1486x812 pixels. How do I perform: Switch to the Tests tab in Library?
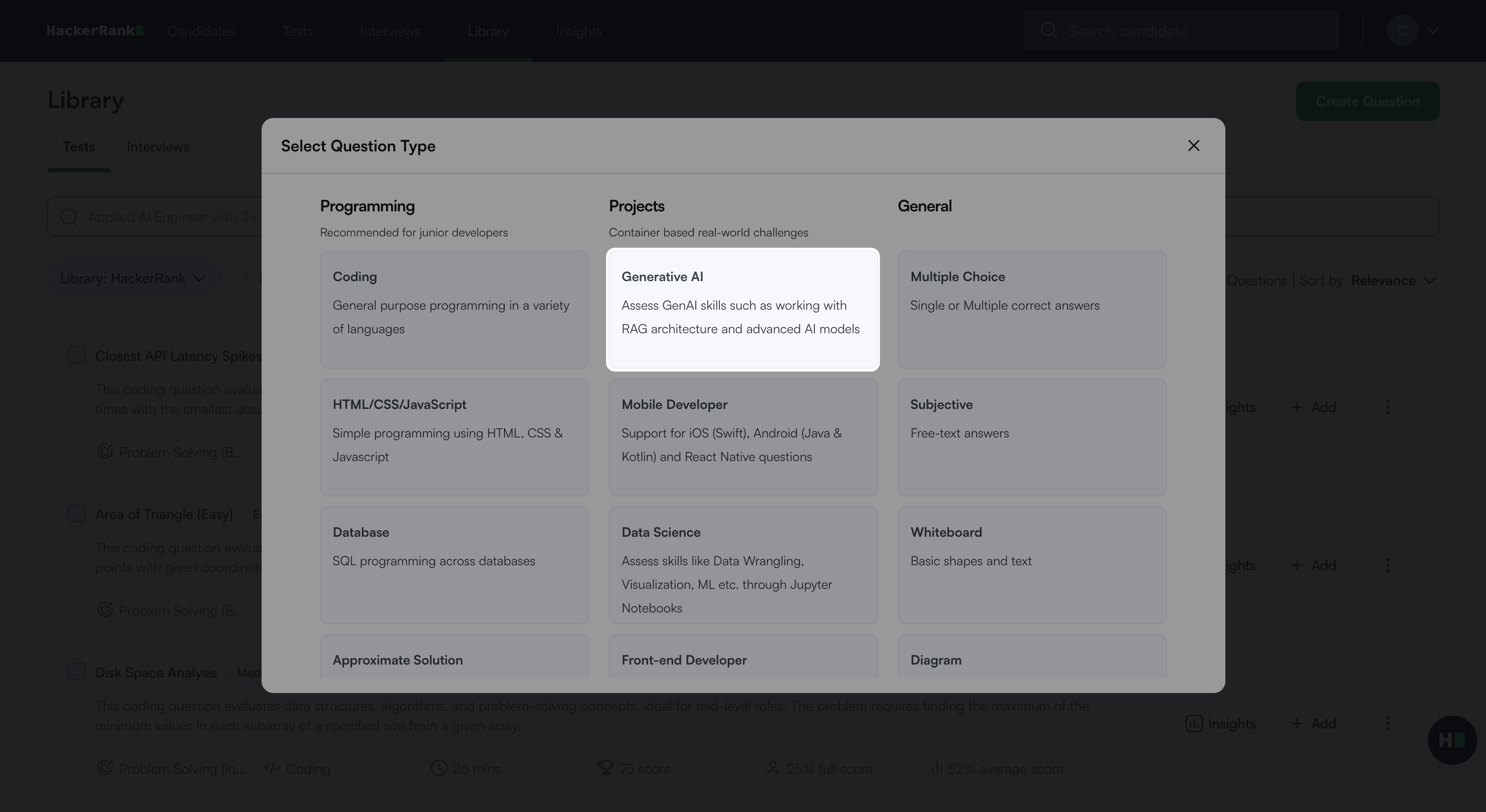coord(79,147)
